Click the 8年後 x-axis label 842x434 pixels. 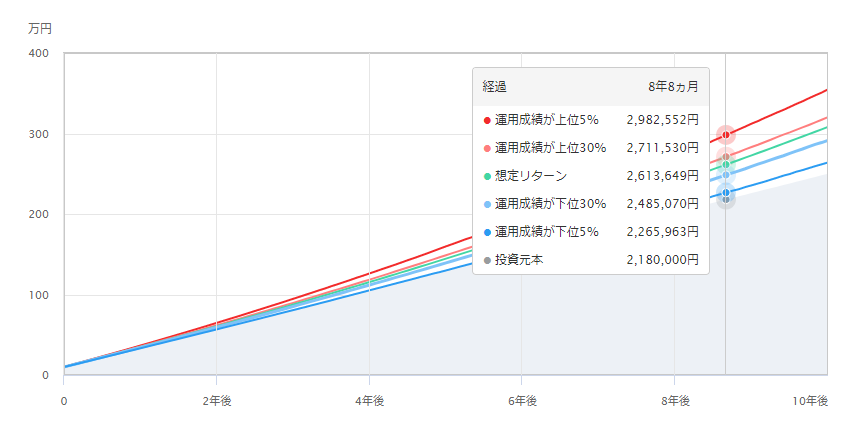(674, 400)
